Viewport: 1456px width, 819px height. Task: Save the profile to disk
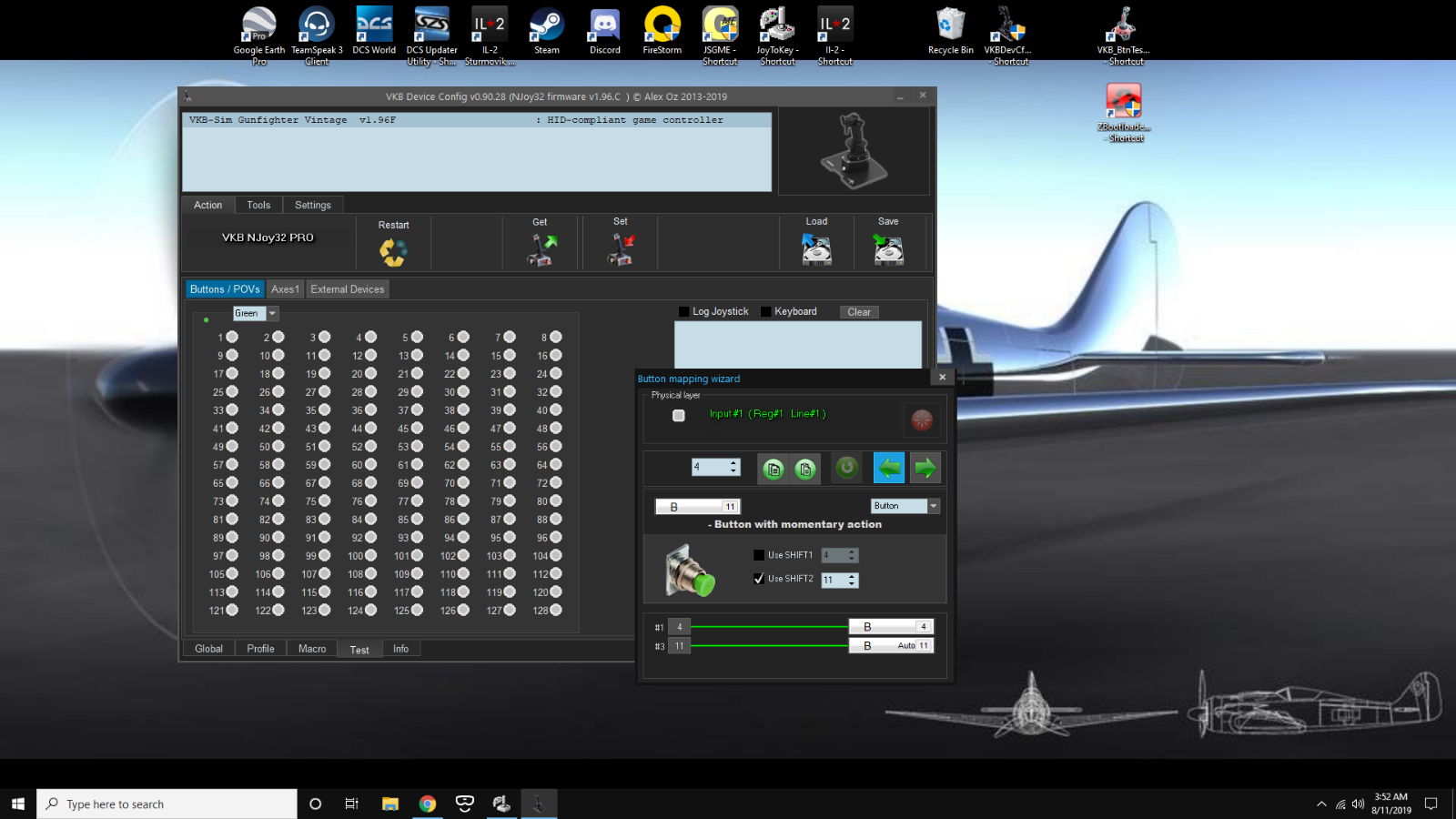click(x=888, y=249)
